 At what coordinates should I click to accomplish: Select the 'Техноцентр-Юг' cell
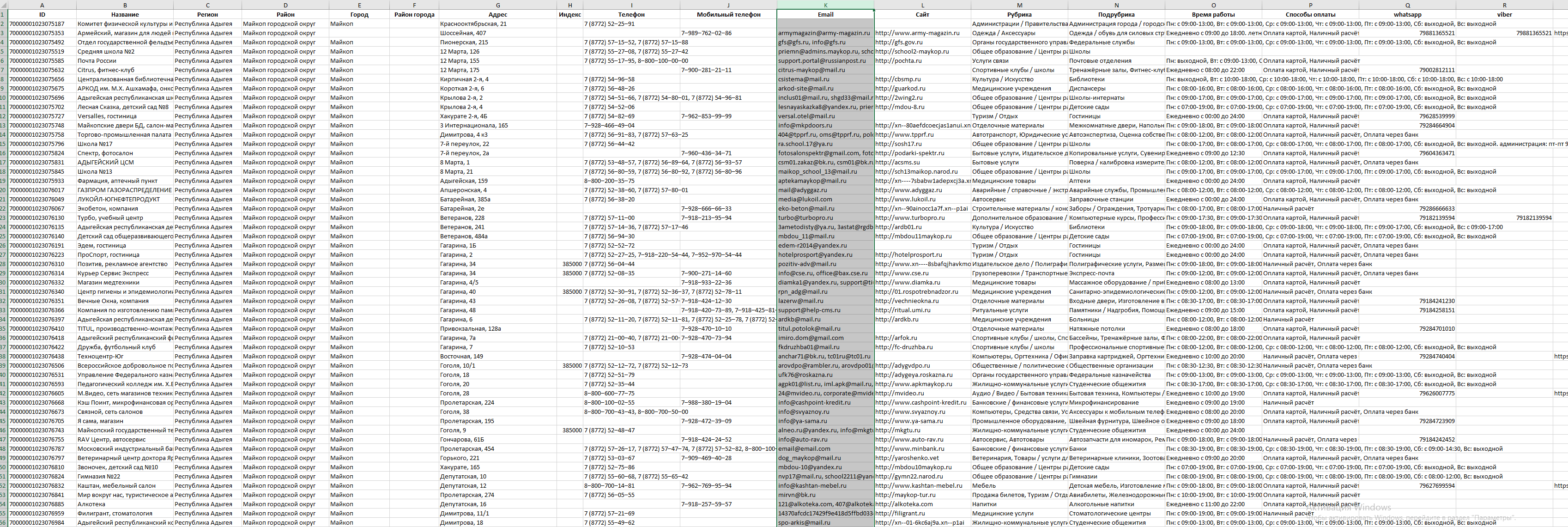125,357
